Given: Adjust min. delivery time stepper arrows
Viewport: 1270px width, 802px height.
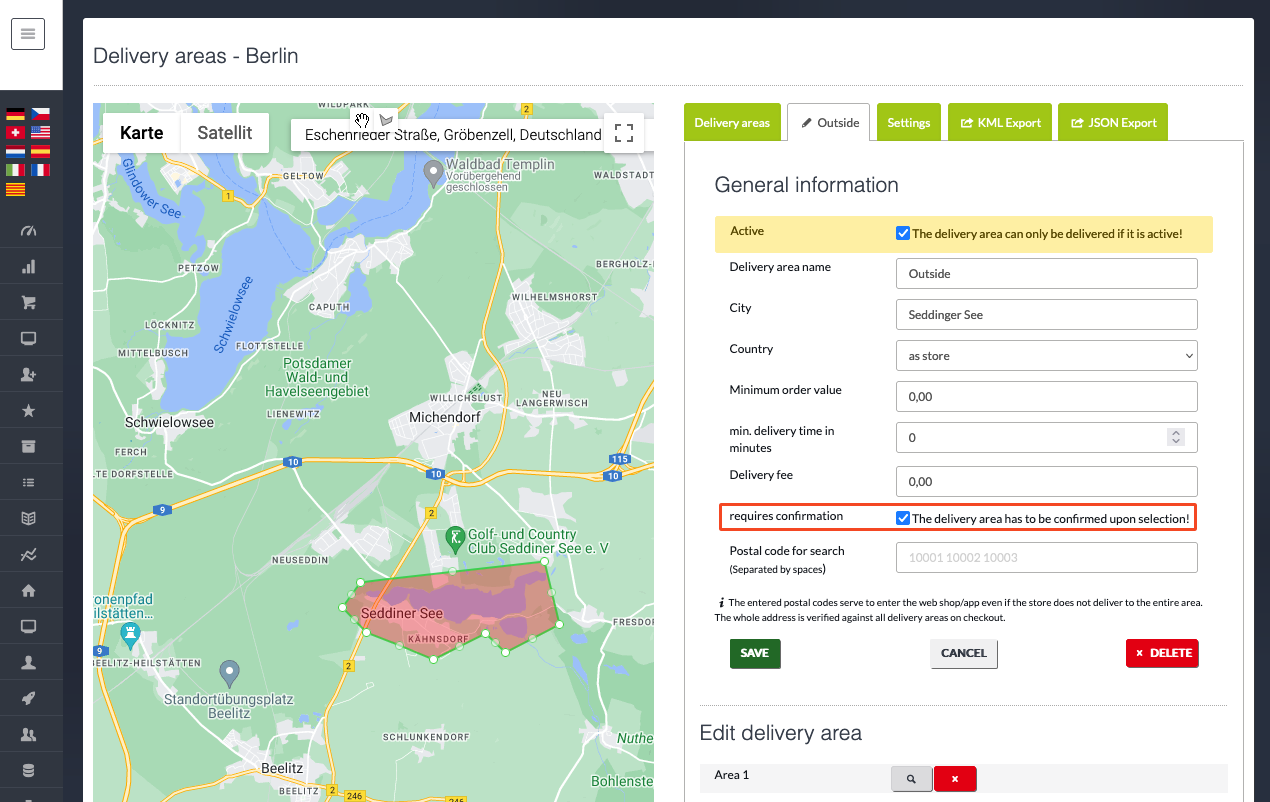Looking at the screenshot, I should pyautogui.click(x=1176, y=437).
